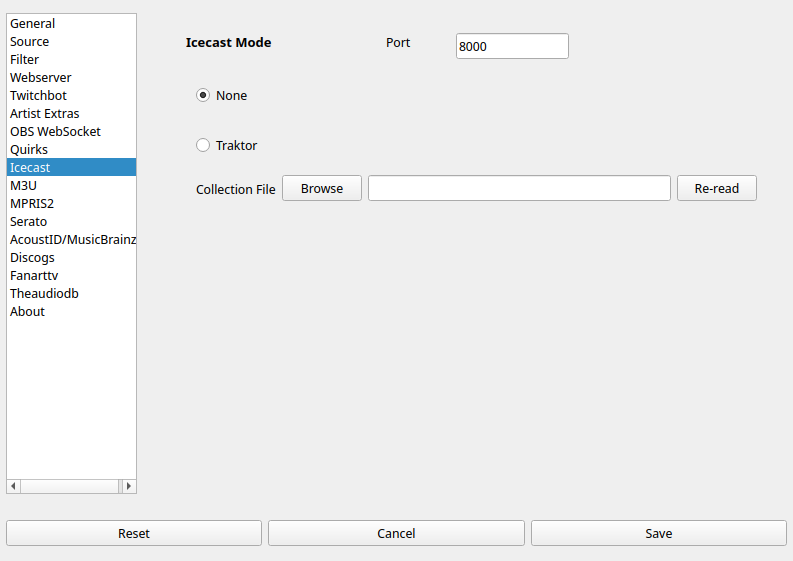Viewport: 793px width, 561px height.
Task: Save the settings
Action: click(658, 533)
